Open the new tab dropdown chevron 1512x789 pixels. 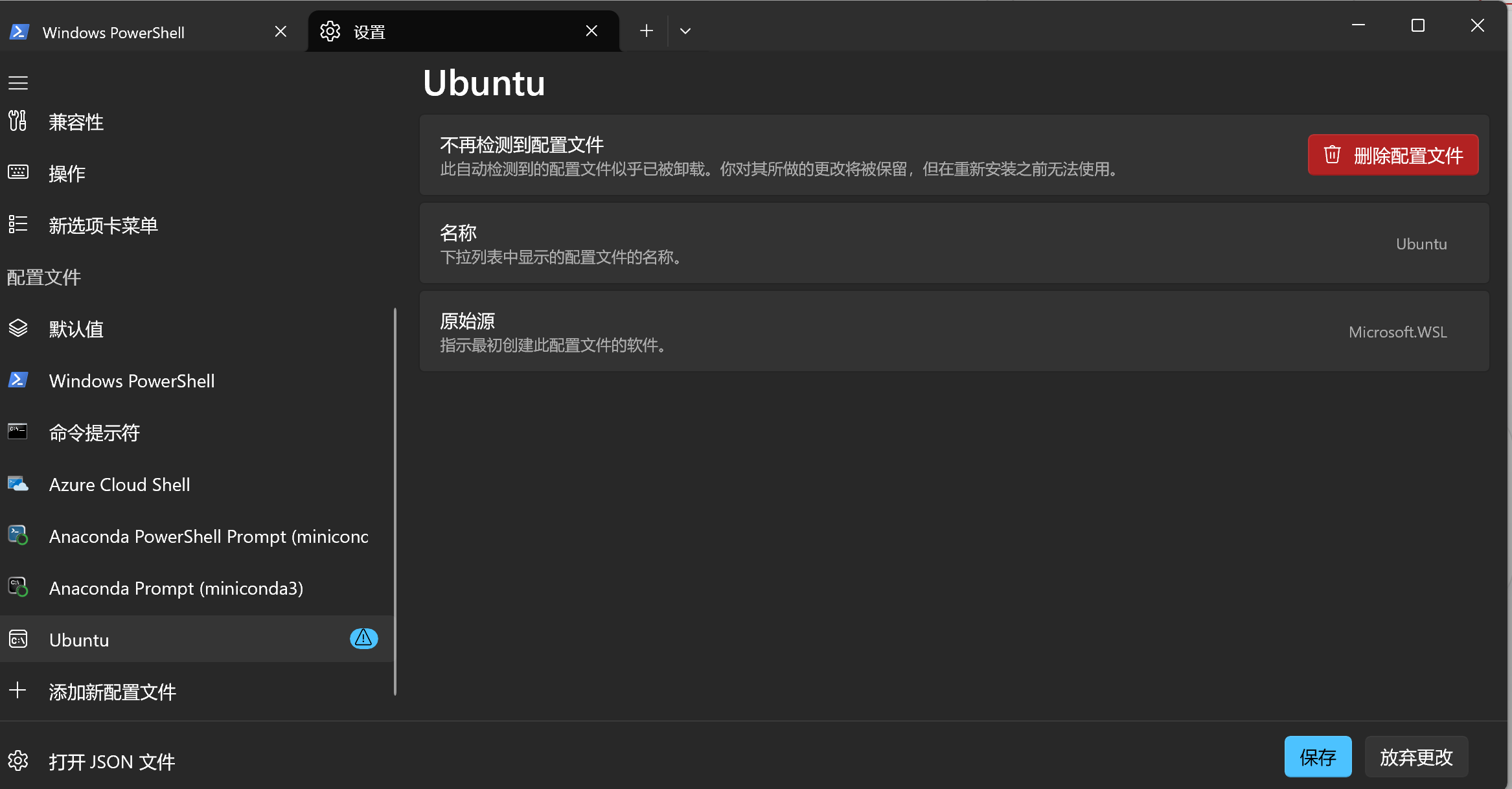coord(685,30)
